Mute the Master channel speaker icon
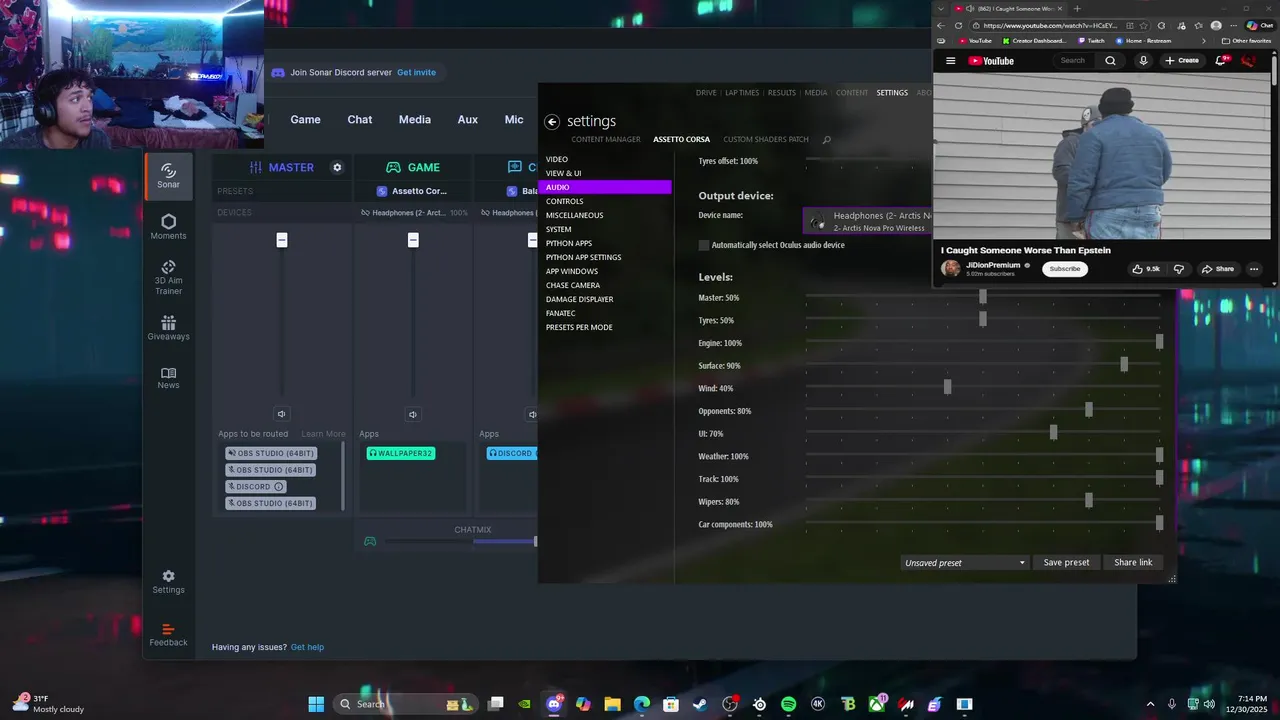The image size is (1280, 720). pyautogui.click(x=281, y=414)
